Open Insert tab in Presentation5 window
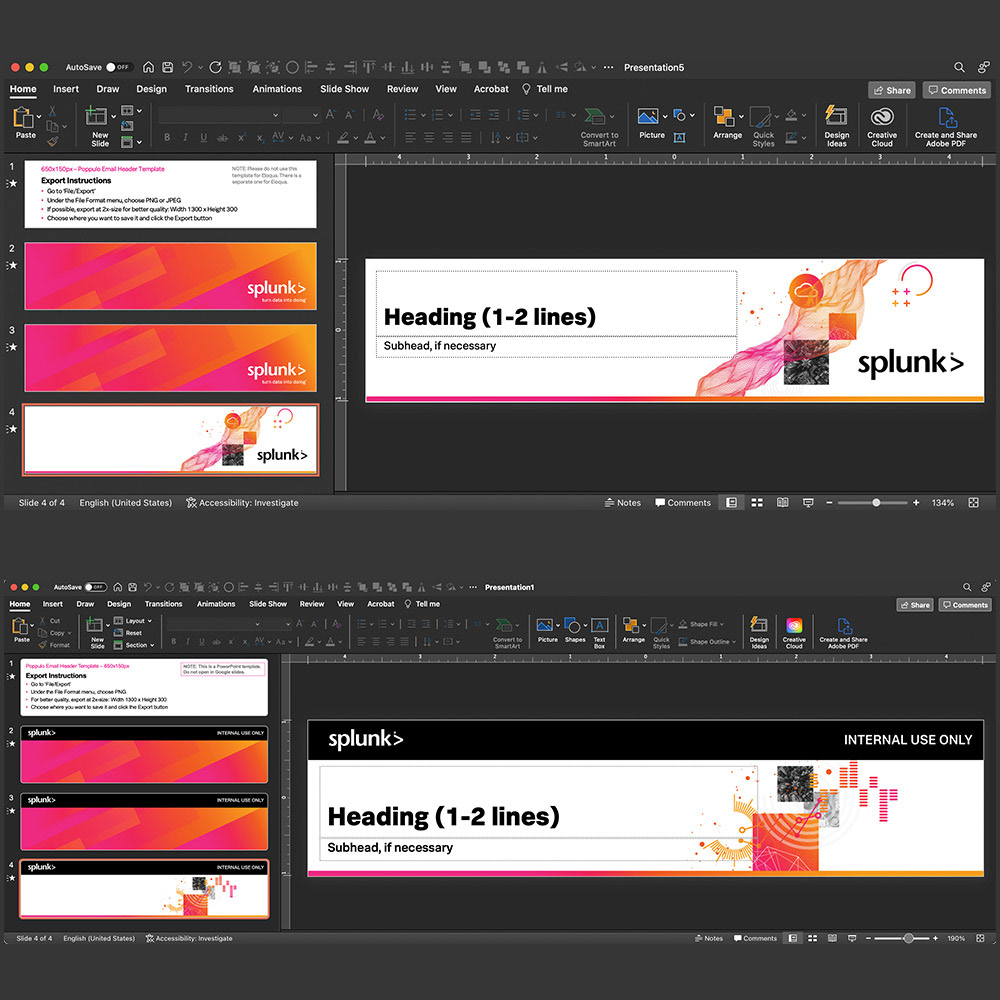 coord(66,89)
